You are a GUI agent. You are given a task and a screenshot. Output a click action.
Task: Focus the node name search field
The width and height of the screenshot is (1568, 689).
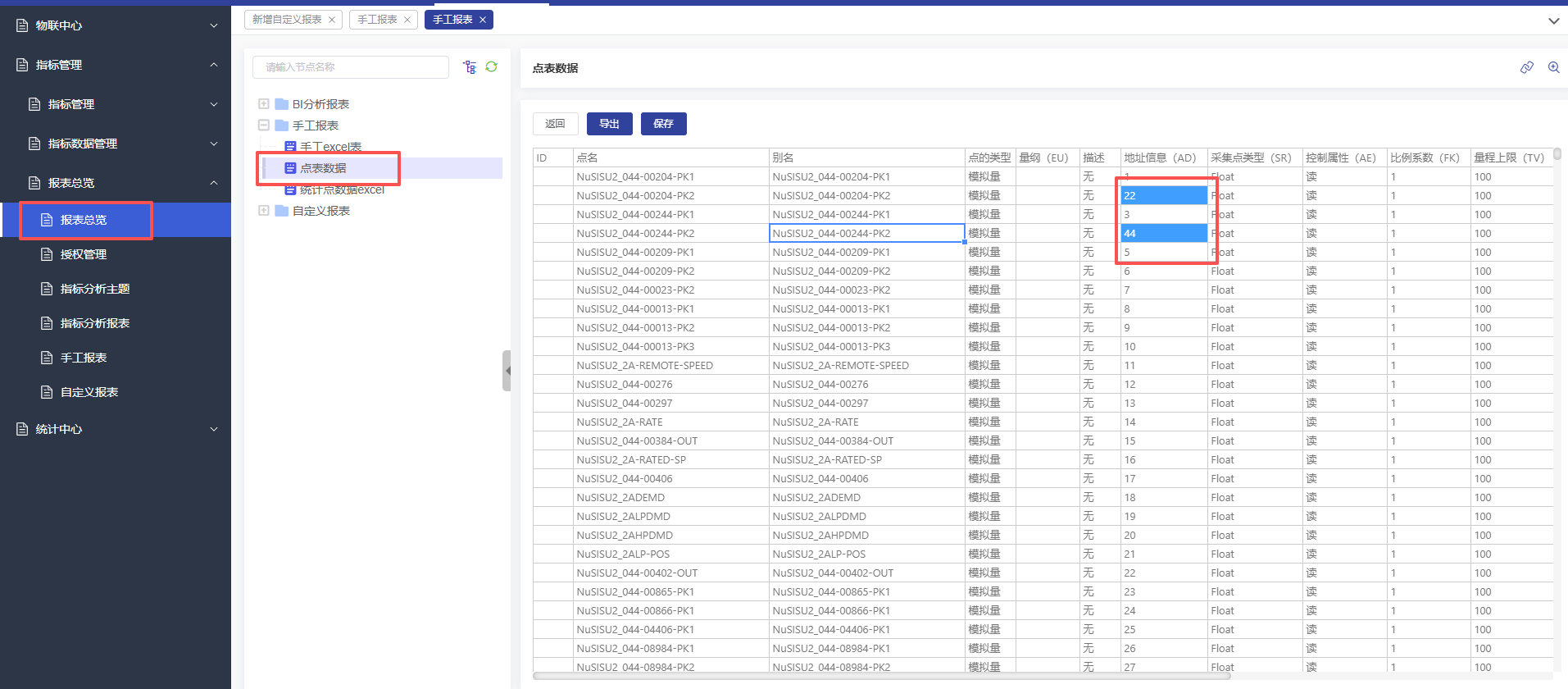click(351, 67)
